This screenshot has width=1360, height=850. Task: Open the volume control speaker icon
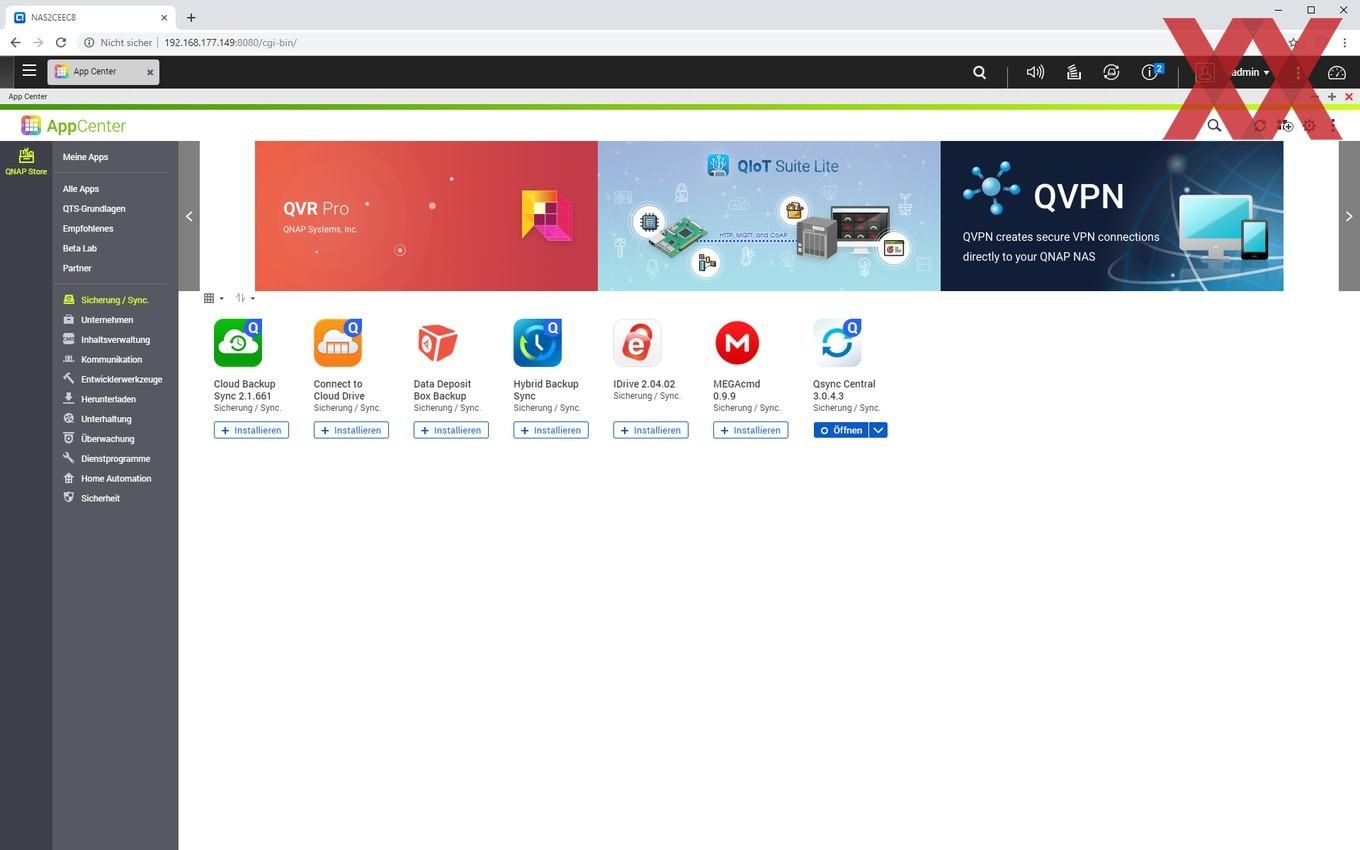(x=1035, y=72)
